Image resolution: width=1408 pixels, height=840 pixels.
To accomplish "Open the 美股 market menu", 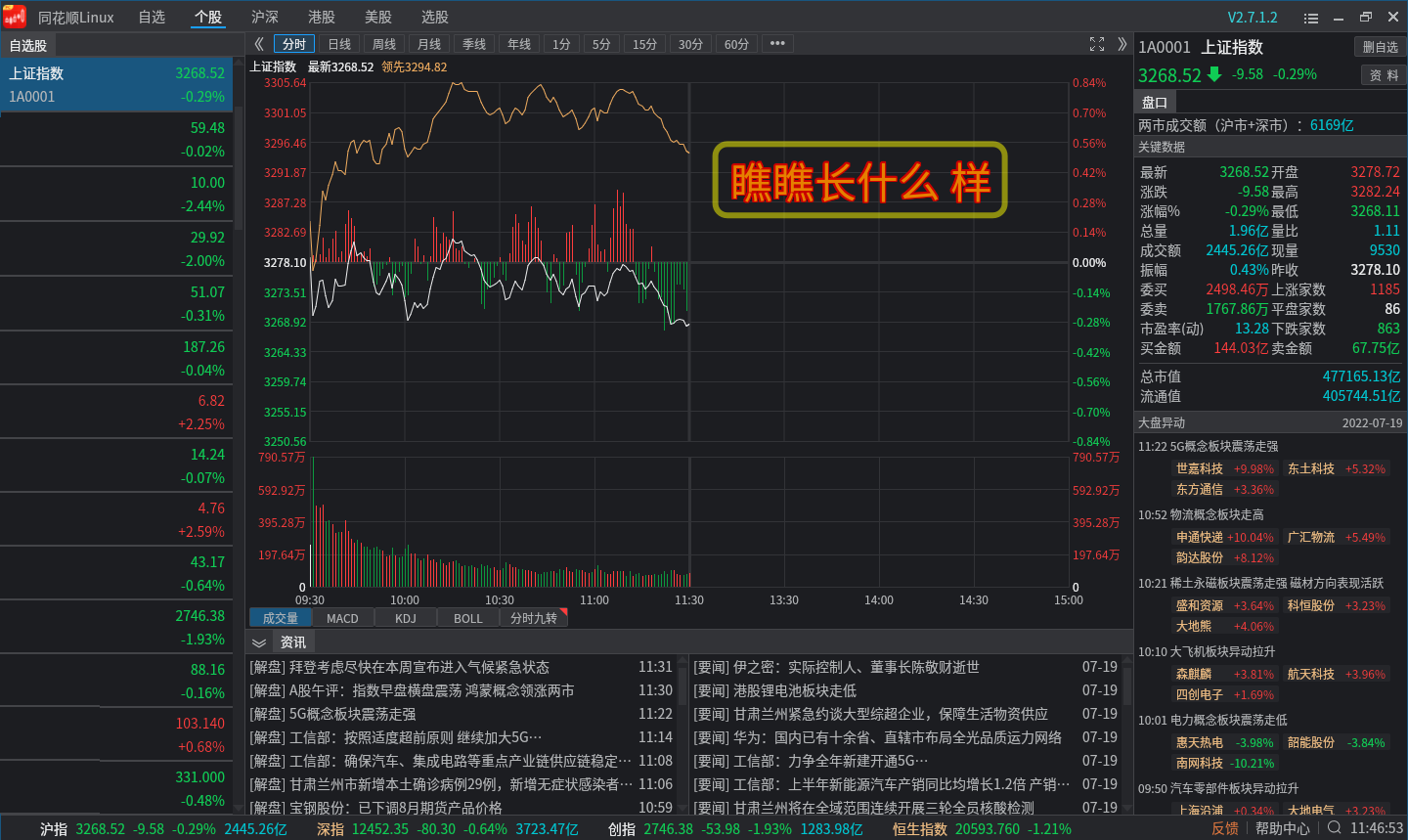I will pyautogui.click(x=378, y=17).
